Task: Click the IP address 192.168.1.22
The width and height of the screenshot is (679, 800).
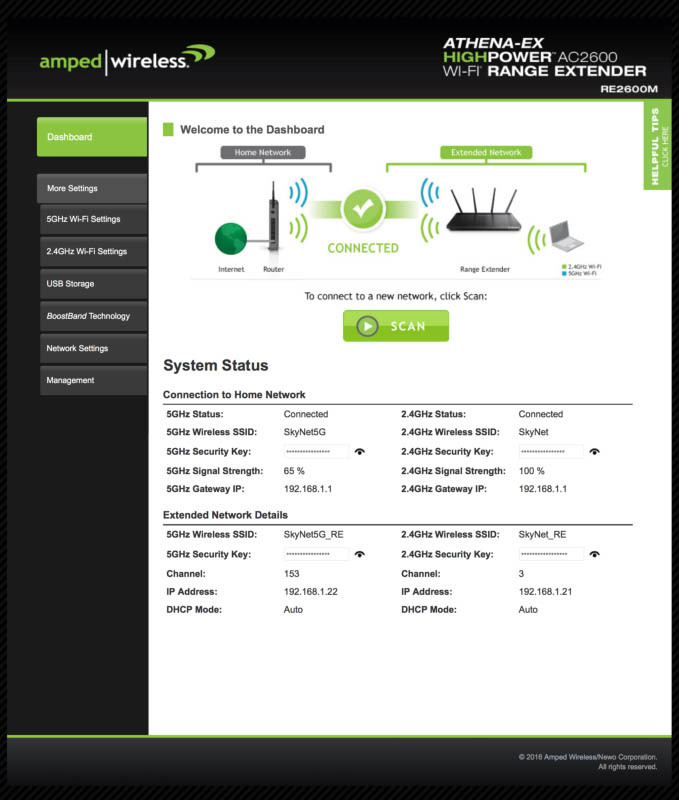Action: [x=311, y=592]
